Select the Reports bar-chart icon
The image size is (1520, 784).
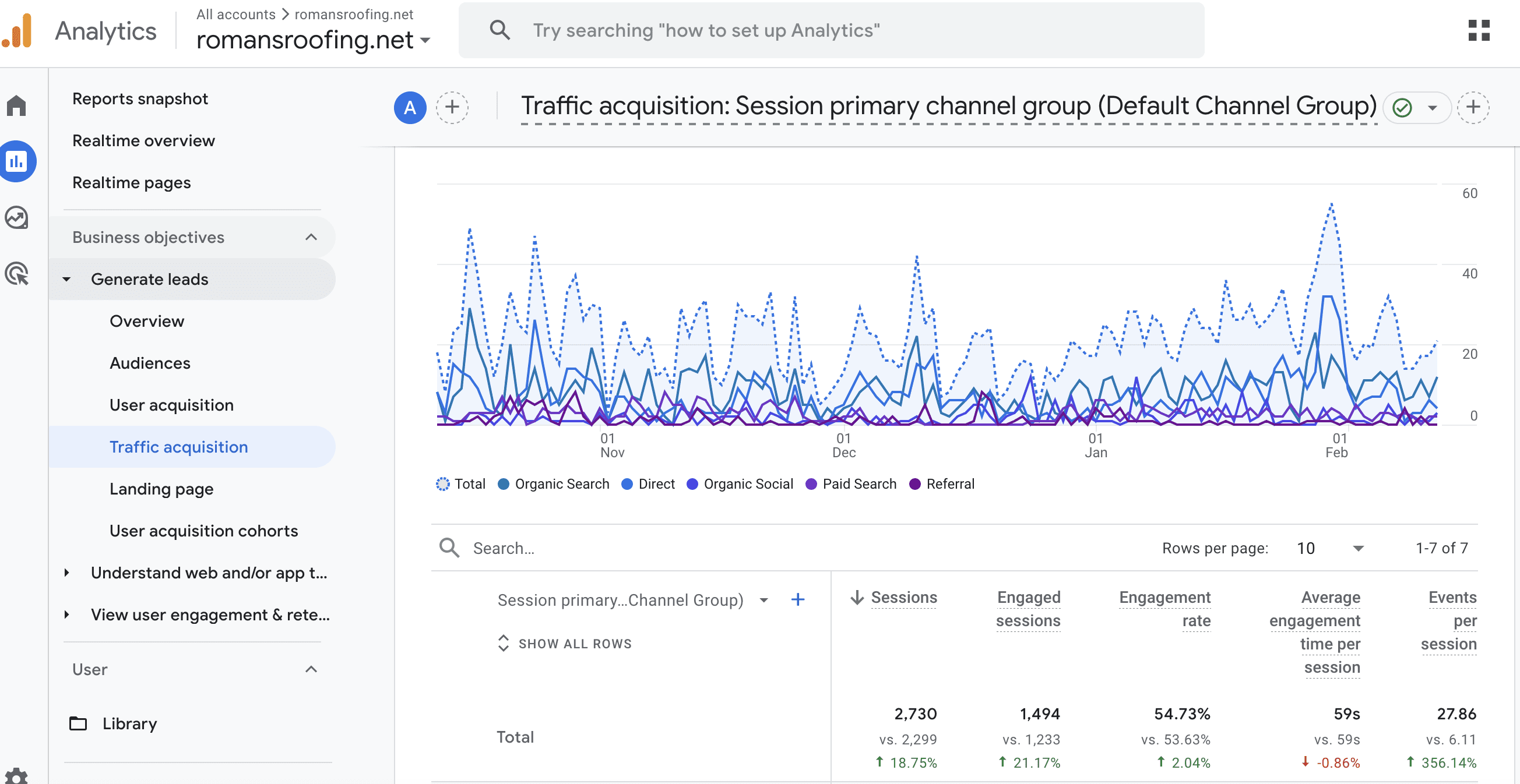pyautogui.click(x=16, y=161)
